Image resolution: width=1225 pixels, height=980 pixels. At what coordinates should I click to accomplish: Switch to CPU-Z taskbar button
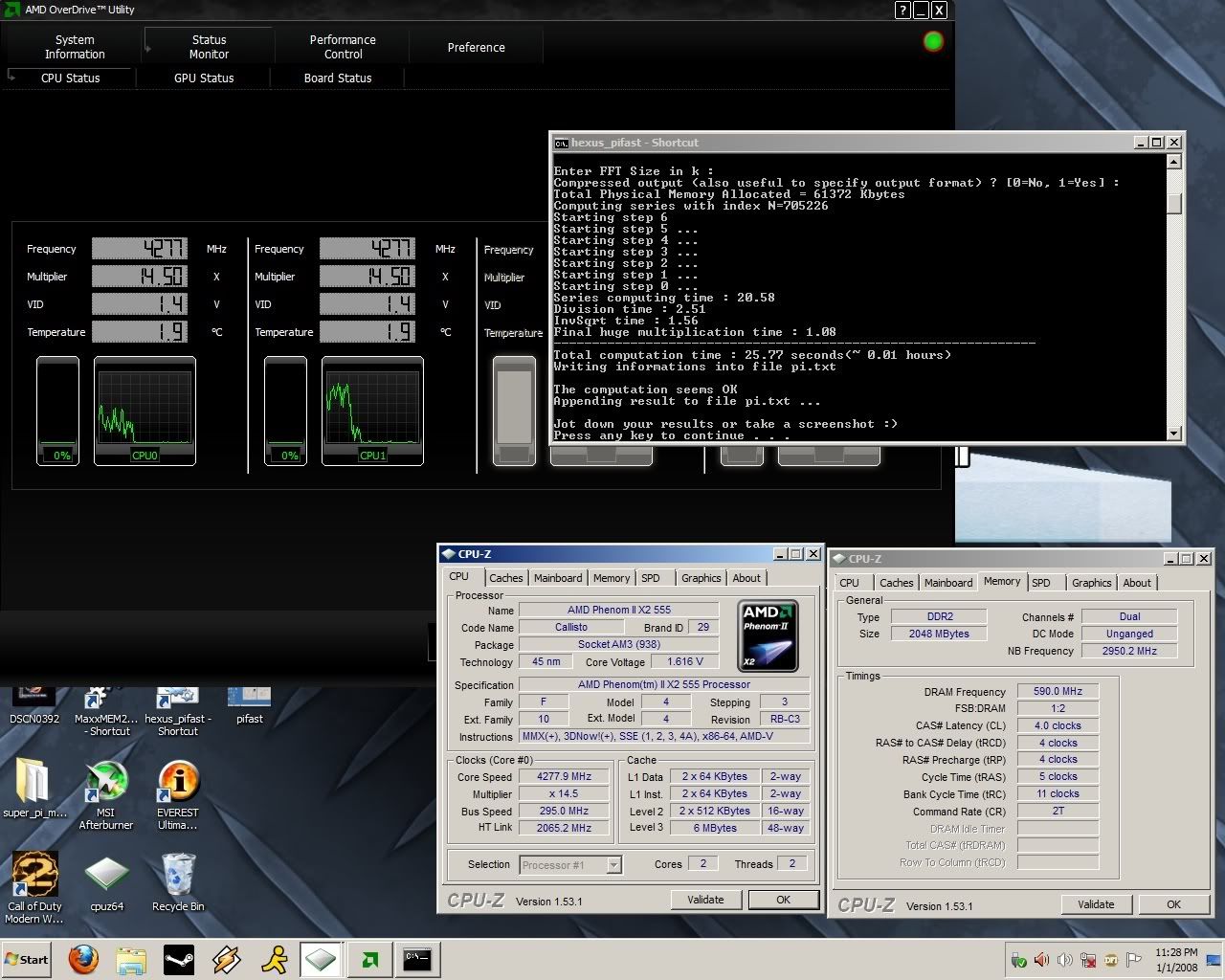point(321,960)
